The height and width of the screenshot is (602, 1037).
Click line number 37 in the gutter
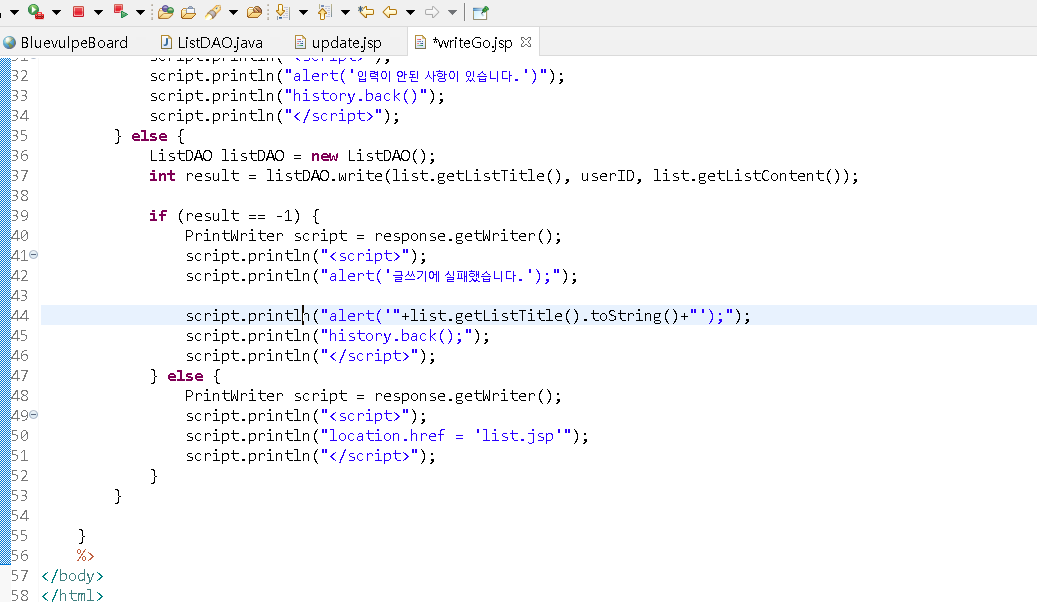pos(20,176)
